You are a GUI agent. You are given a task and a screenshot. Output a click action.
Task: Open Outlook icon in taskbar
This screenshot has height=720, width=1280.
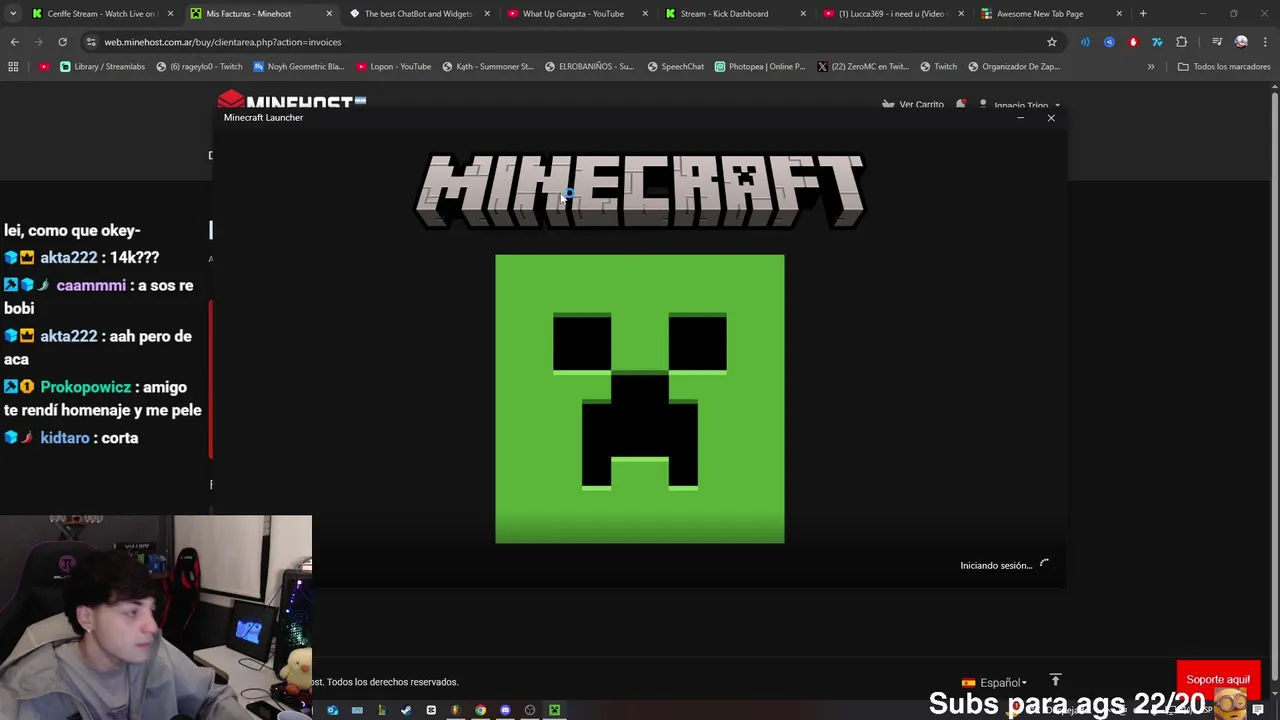coord(332,710)
